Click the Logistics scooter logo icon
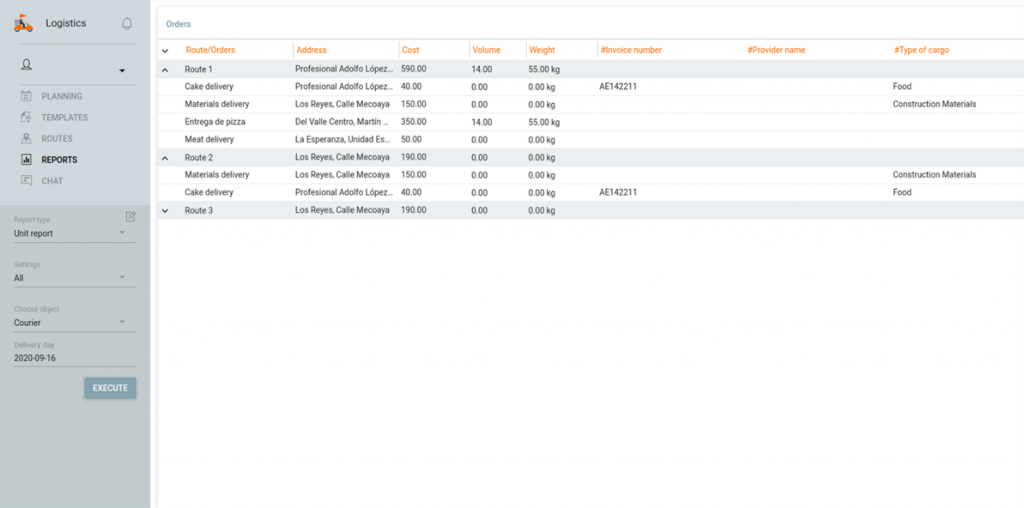The image size is (1024, 508). coord(24,24)
